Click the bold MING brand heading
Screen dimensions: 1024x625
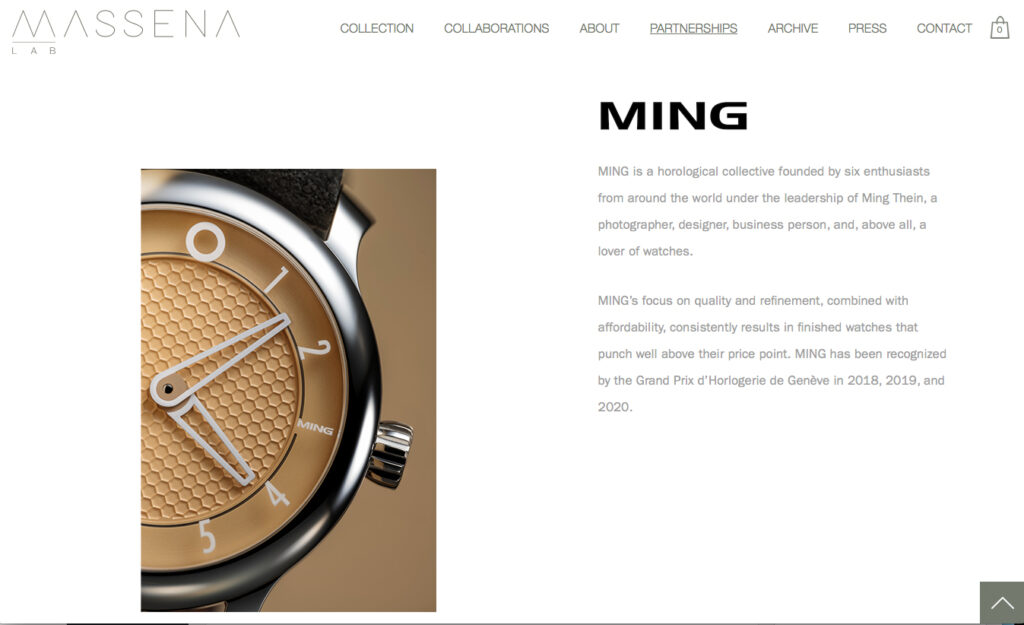[x=673, y=116]
